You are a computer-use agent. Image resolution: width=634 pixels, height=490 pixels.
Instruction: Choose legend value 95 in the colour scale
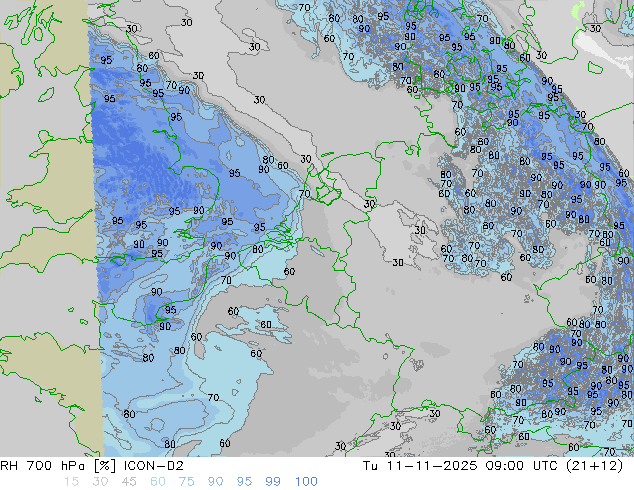[x=244, y=482]
